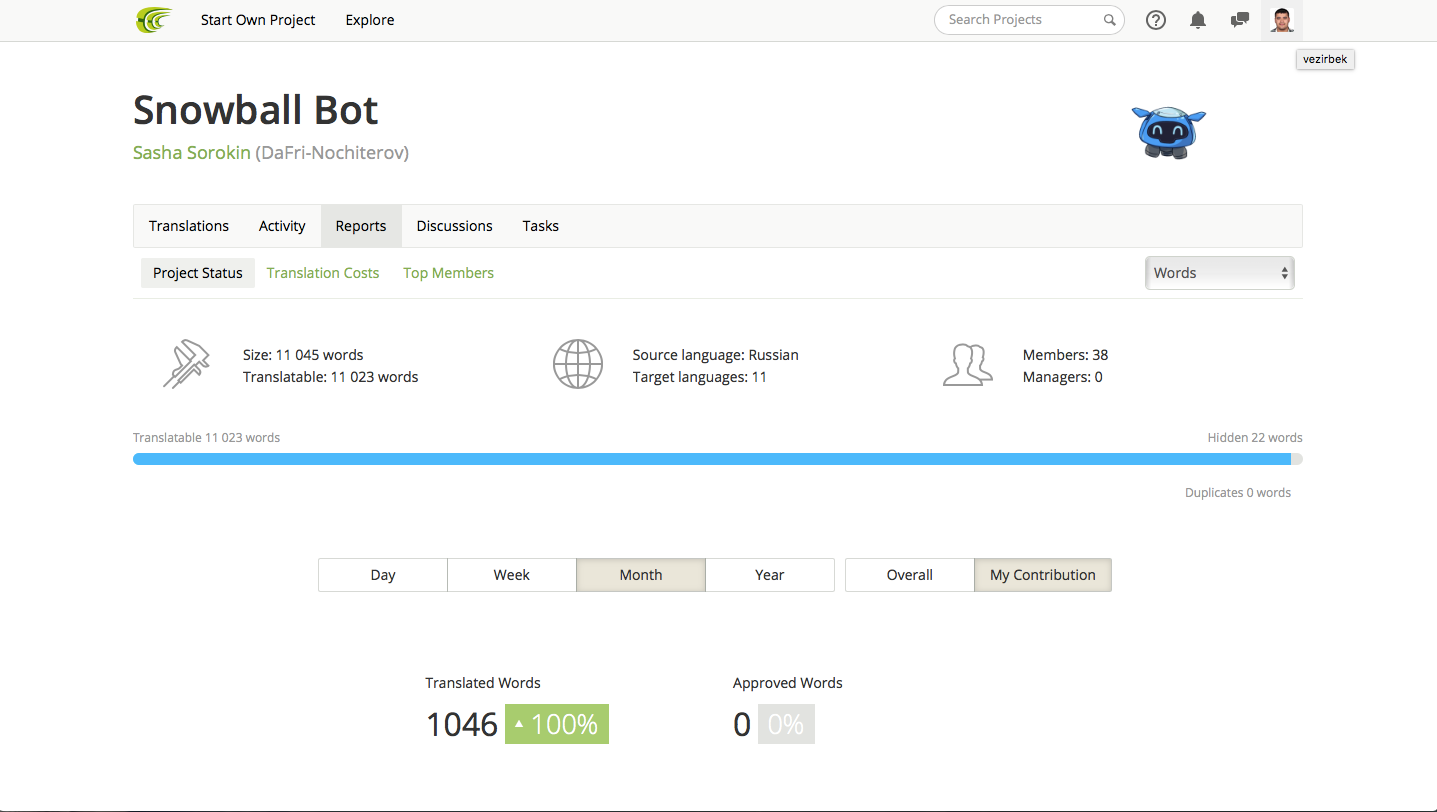Switch to the Tasks tab
Viewport: 1437px width, 812px height.
[541, 226]
